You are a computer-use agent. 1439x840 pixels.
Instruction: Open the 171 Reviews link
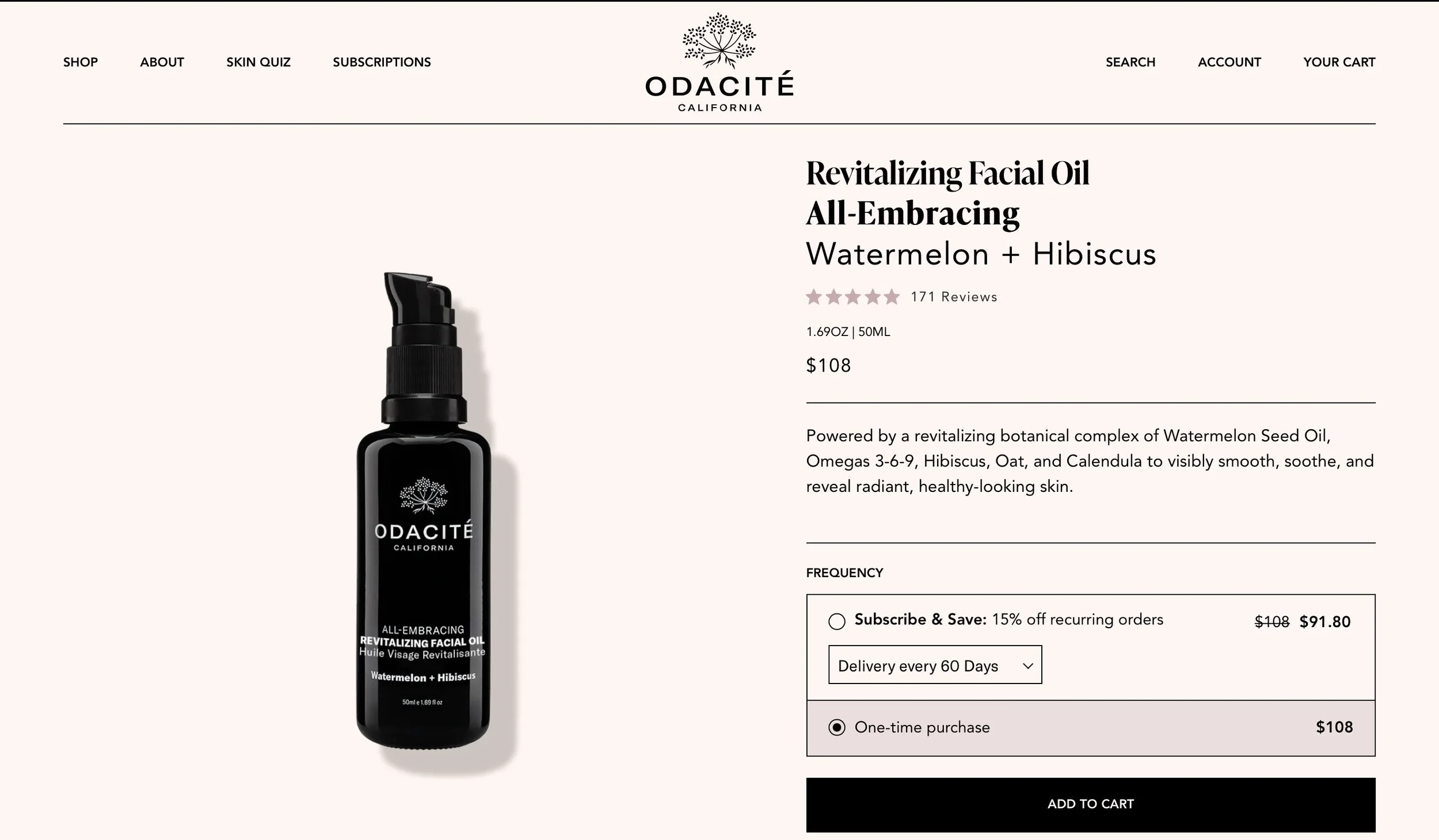pyautogui.click(x=954, y=297)
